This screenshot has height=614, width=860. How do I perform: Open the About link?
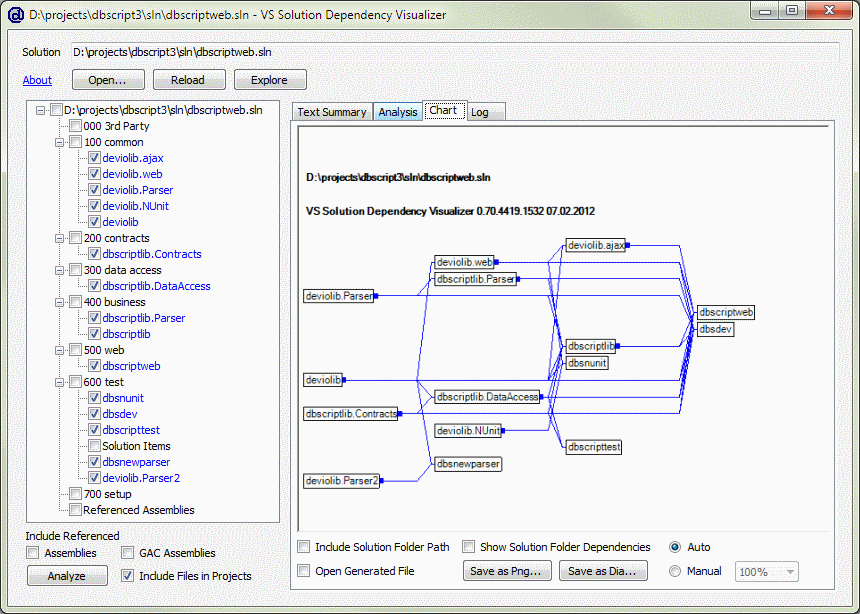pyautogui.click(x=37, y=80)
